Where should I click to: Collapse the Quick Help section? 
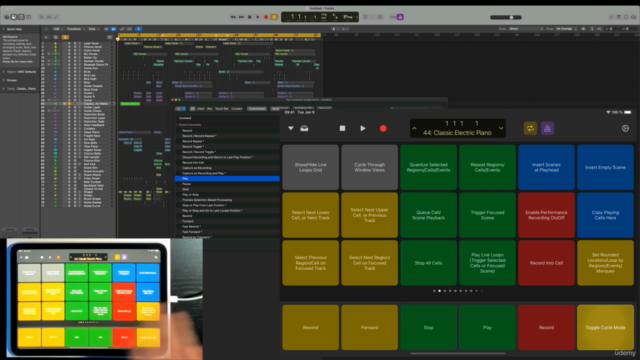[x=4, y=29]
